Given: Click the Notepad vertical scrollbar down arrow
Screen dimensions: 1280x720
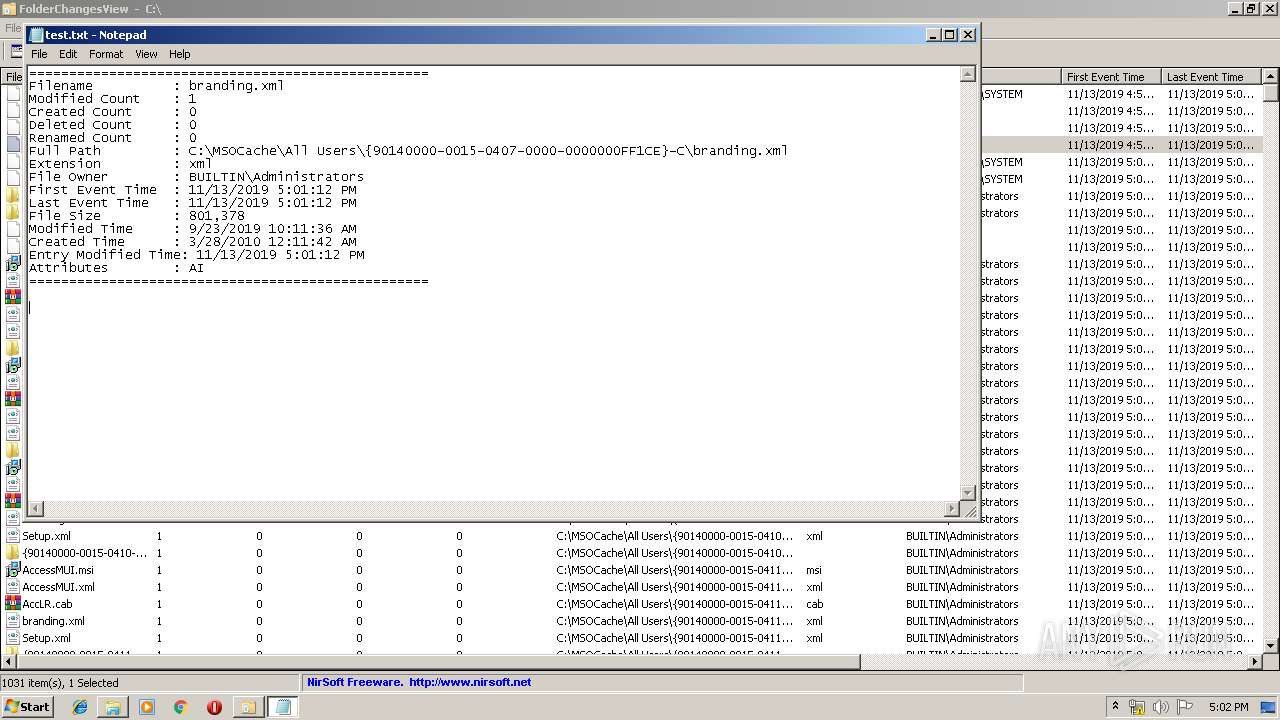Looking at the screenshot, I should (x=967, y=492).
